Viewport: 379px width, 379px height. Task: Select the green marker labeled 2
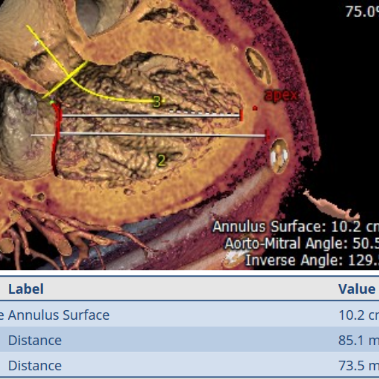click(161, 161)
